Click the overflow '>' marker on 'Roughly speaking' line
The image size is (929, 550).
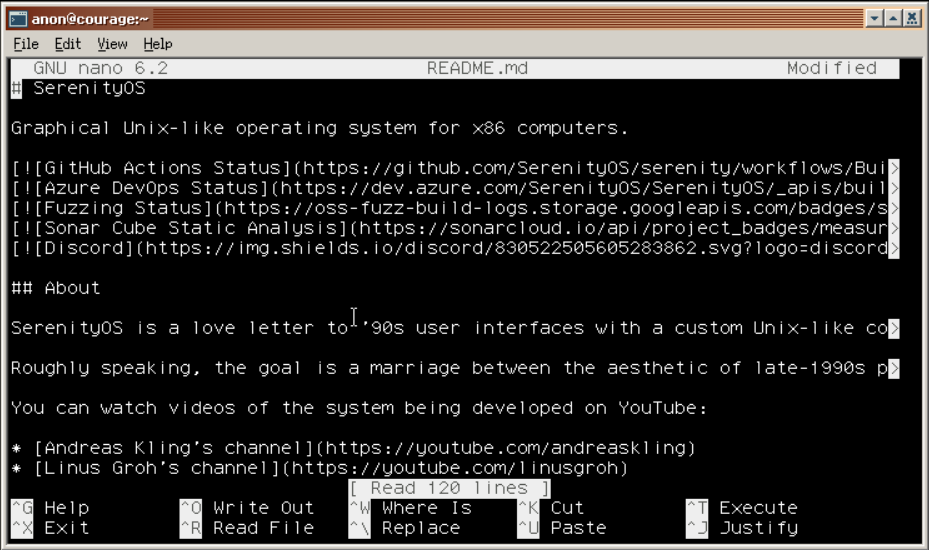click(893, 368)
